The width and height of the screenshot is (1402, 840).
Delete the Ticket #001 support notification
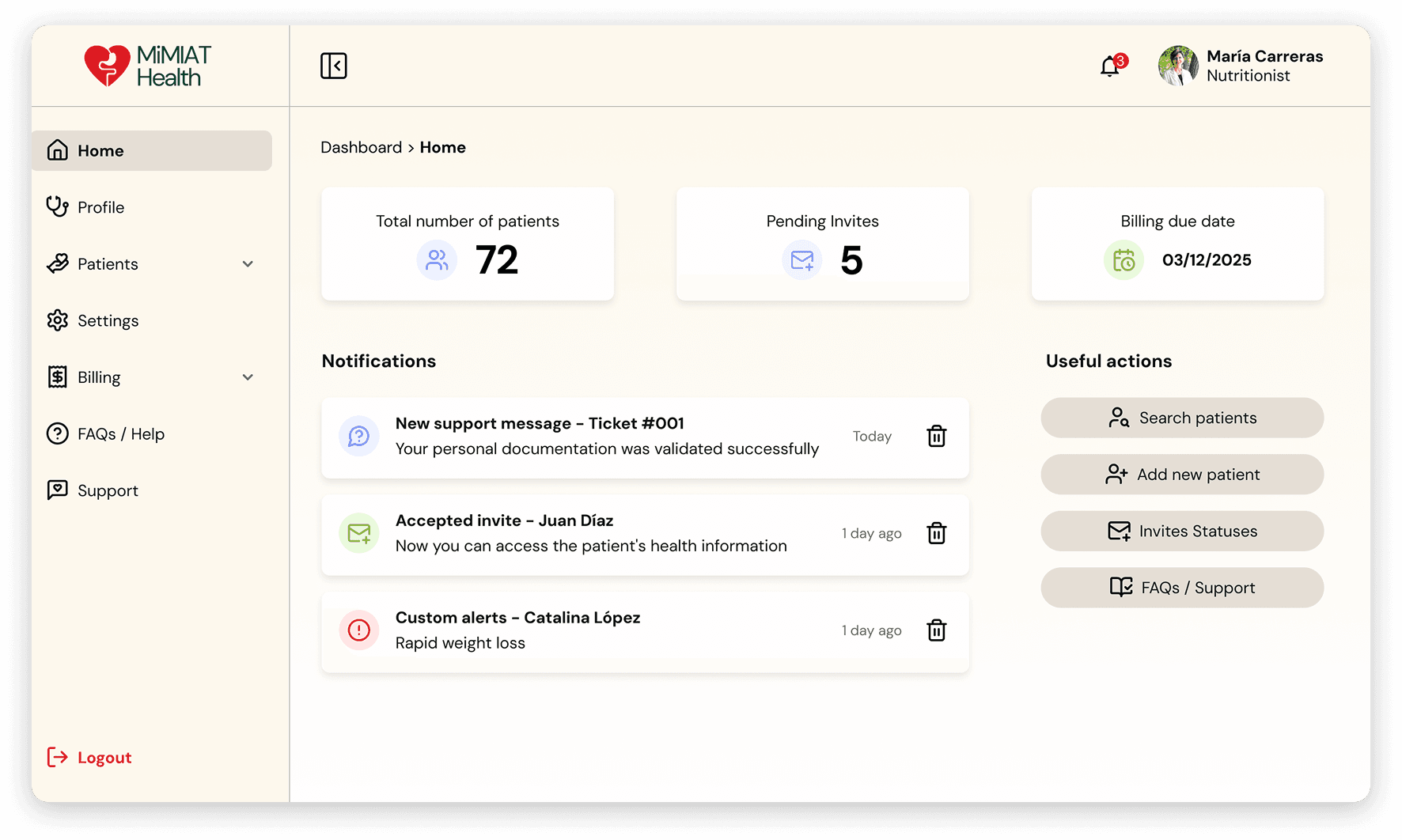coord(936,436)
